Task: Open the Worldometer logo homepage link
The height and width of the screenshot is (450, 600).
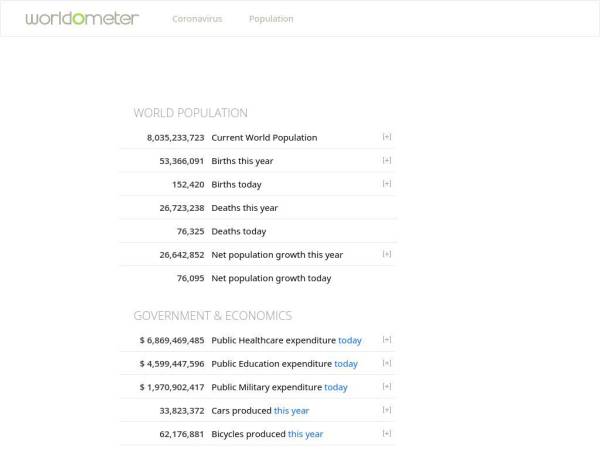Action: tap(82, 18)
